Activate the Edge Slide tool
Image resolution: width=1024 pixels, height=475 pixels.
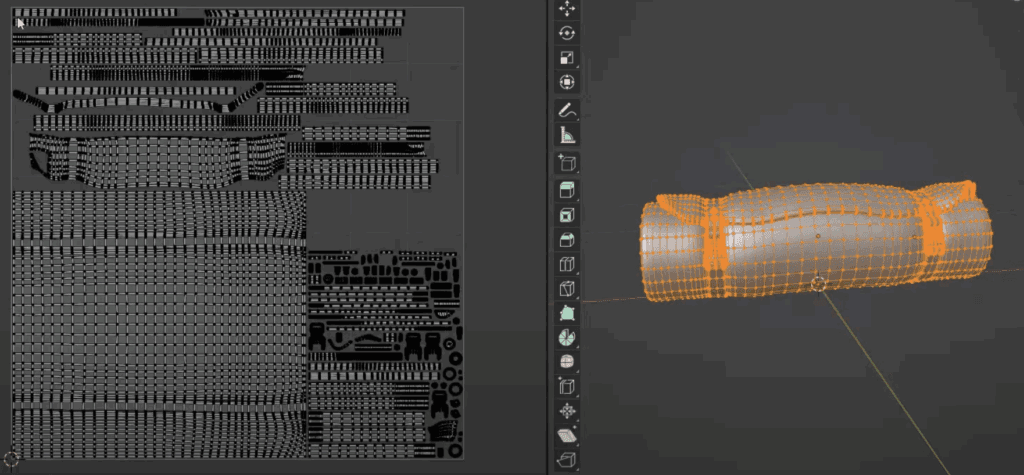click(x=566, y=386)
